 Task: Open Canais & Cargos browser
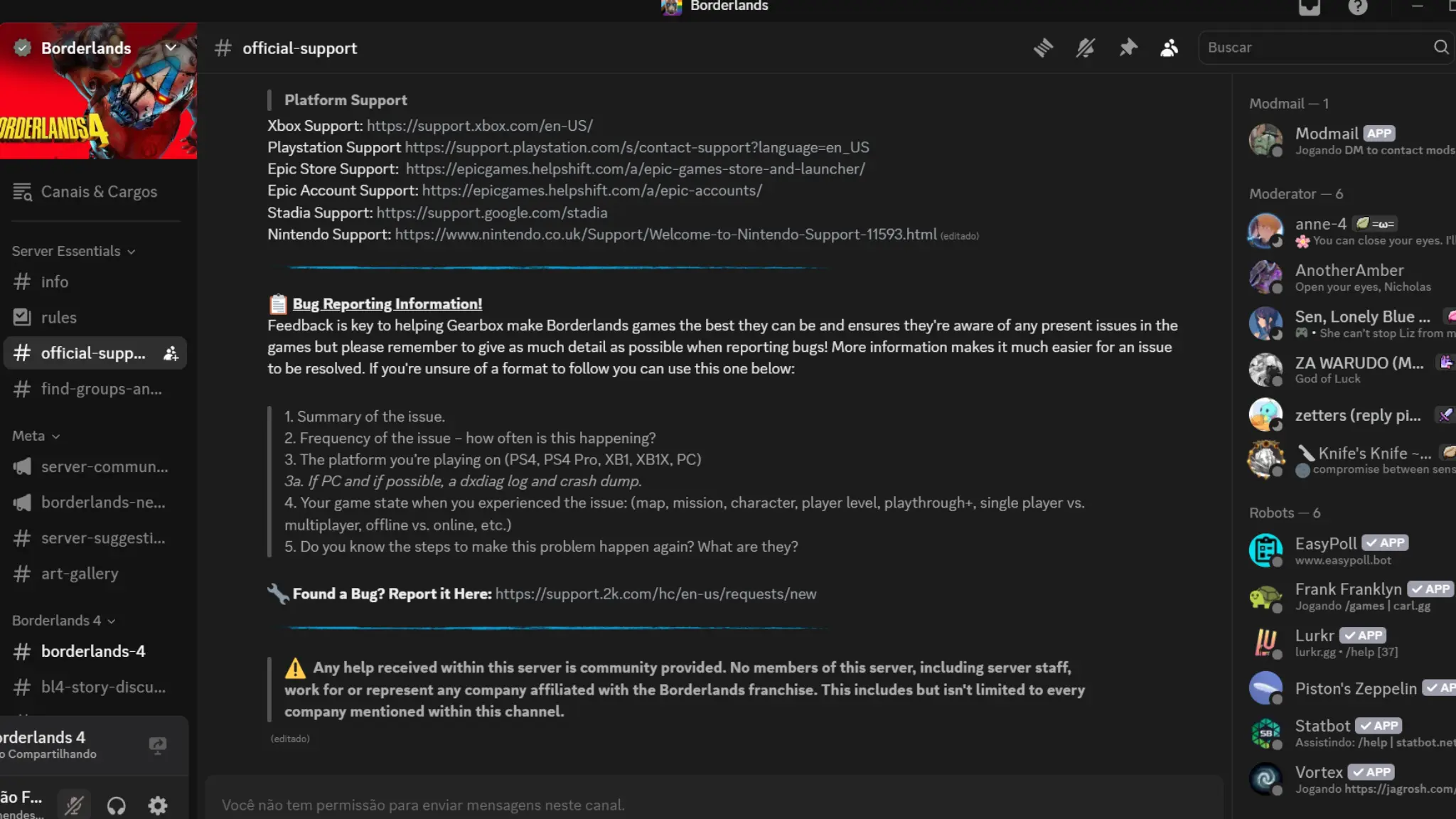pyautogui.click(x=99, y=192)
